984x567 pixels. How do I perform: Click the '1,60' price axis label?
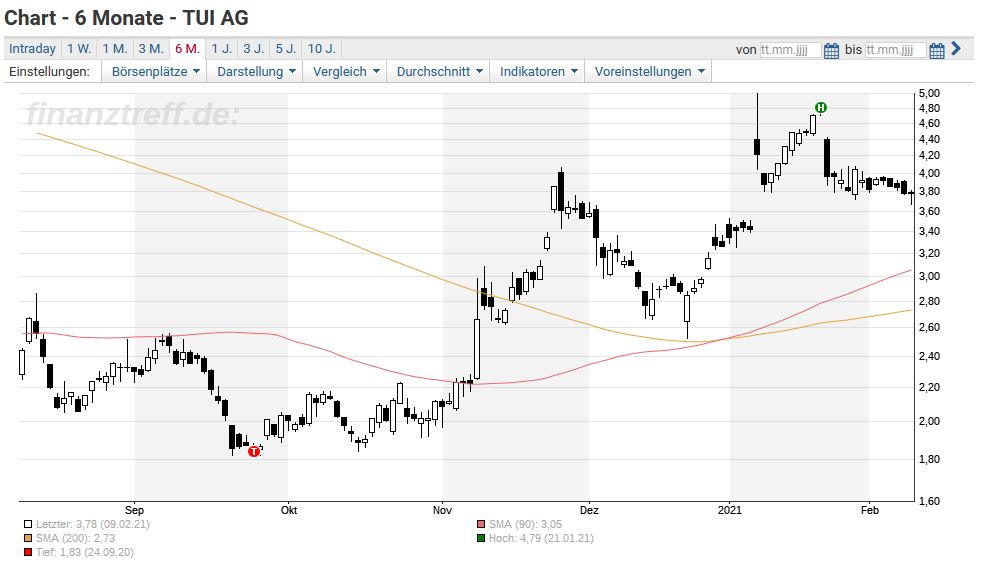[x=929, y=501]
